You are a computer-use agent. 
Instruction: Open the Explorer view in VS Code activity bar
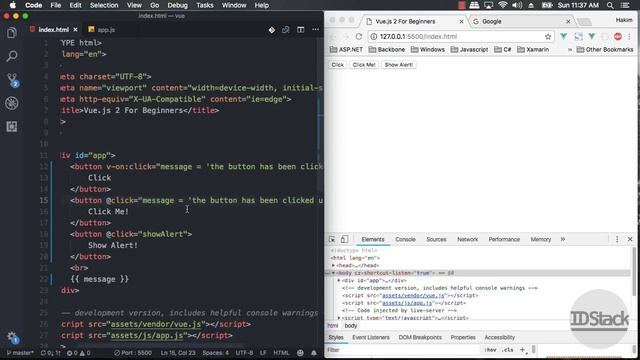click(x=12, y=33)
